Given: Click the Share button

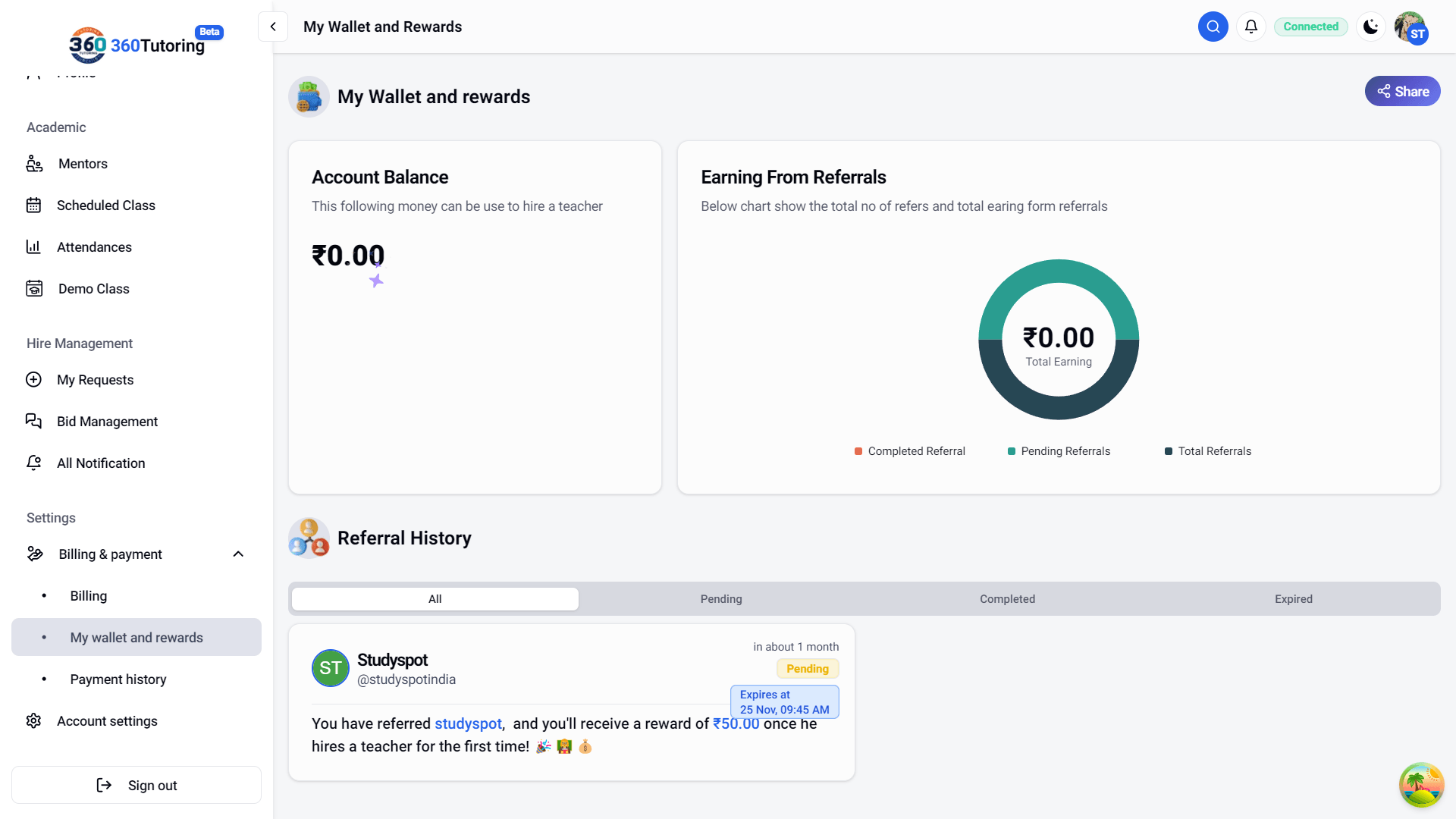Looking at the screenshot, I should coord(1402,91).
